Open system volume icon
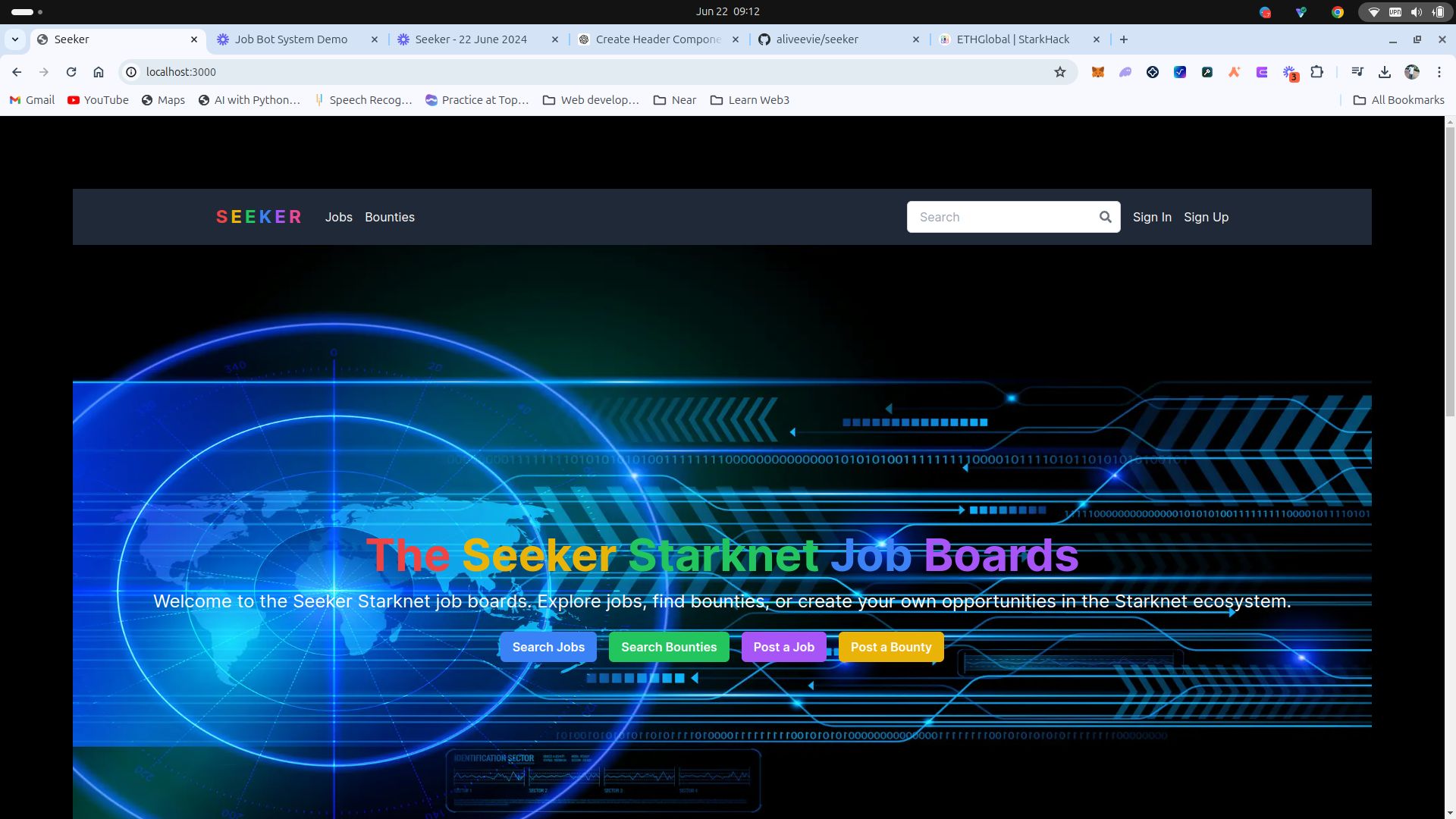The image size is (1456, 819). click(1417, 11)
